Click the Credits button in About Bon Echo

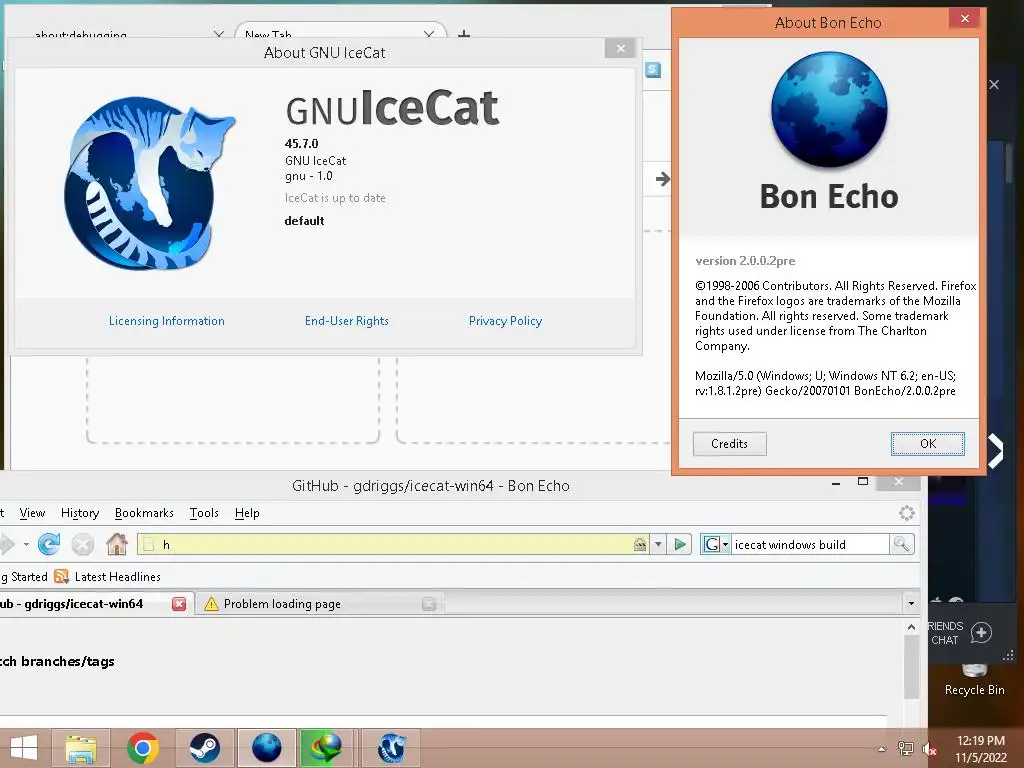[729, 443]
